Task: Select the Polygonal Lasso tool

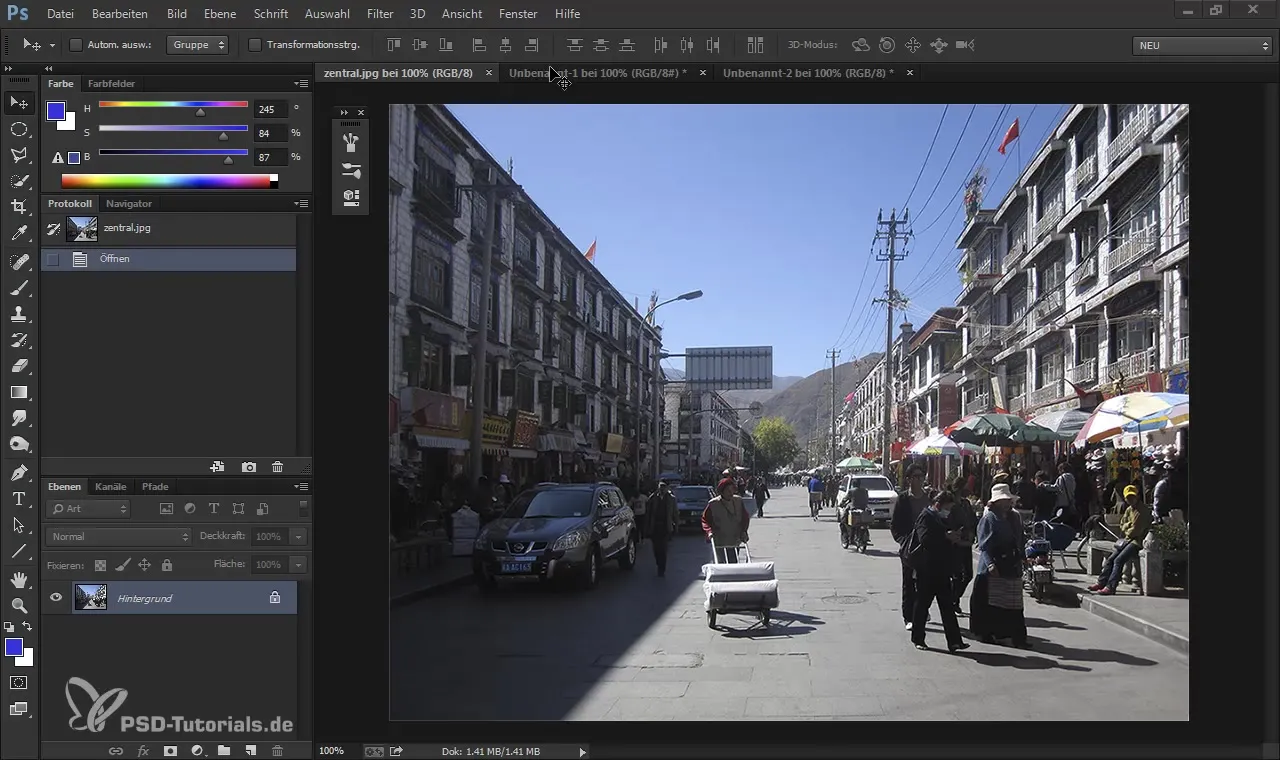Action: tap(19, 155)
